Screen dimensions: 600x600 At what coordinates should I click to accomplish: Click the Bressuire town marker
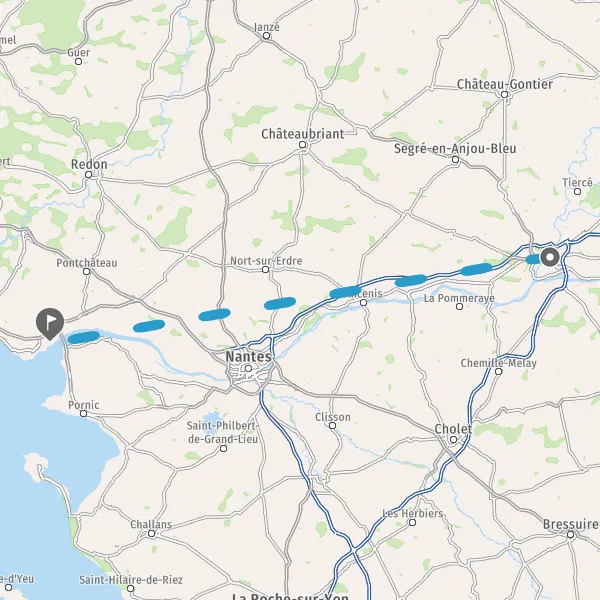[x=571, y=535]
